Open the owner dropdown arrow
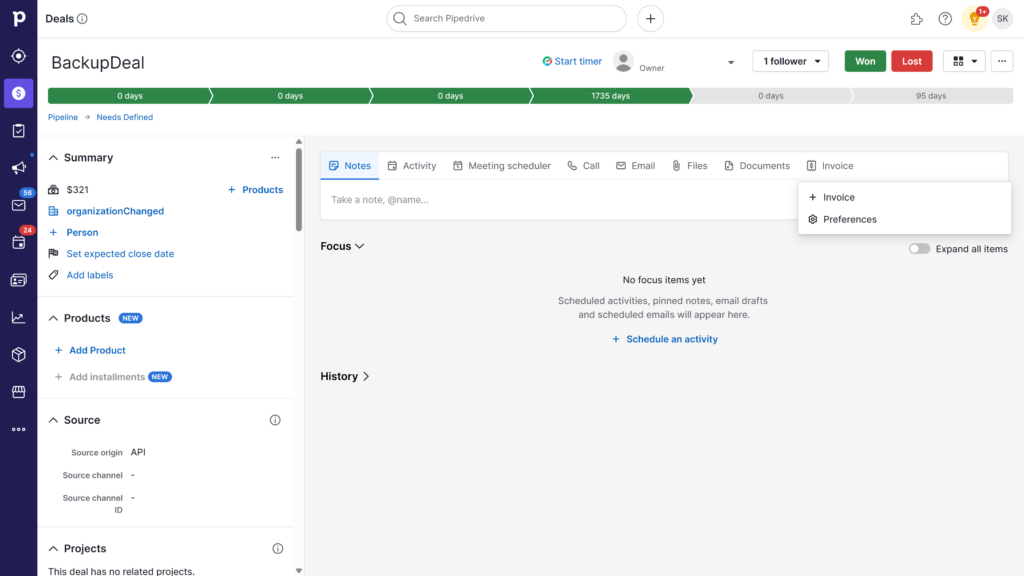The height and width of the screenshot is (576, 1024). pyautogui.click(x=731, y=63)
